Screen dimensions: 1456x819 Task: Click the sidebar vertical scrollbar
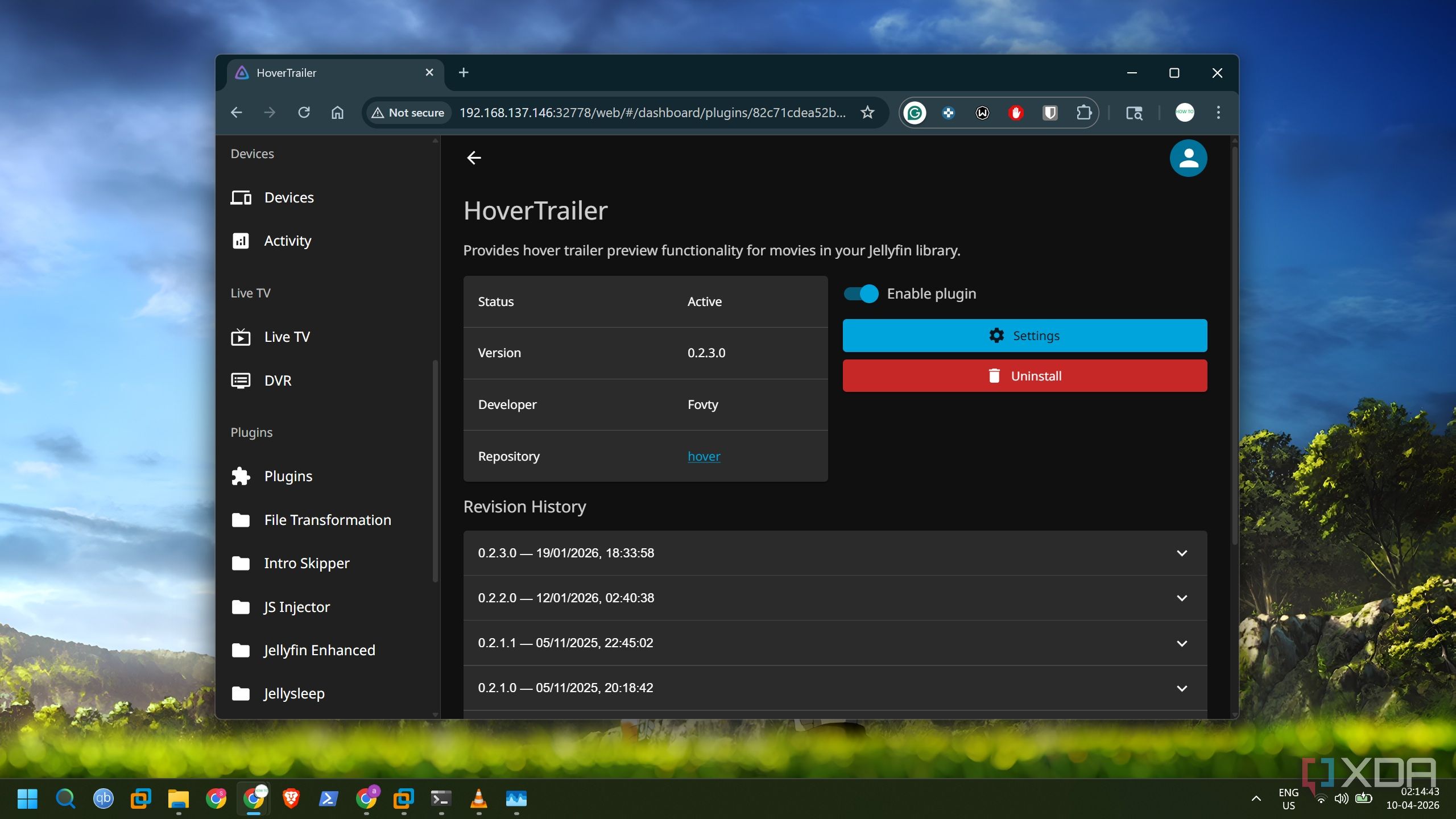click(x=435, y=472)
